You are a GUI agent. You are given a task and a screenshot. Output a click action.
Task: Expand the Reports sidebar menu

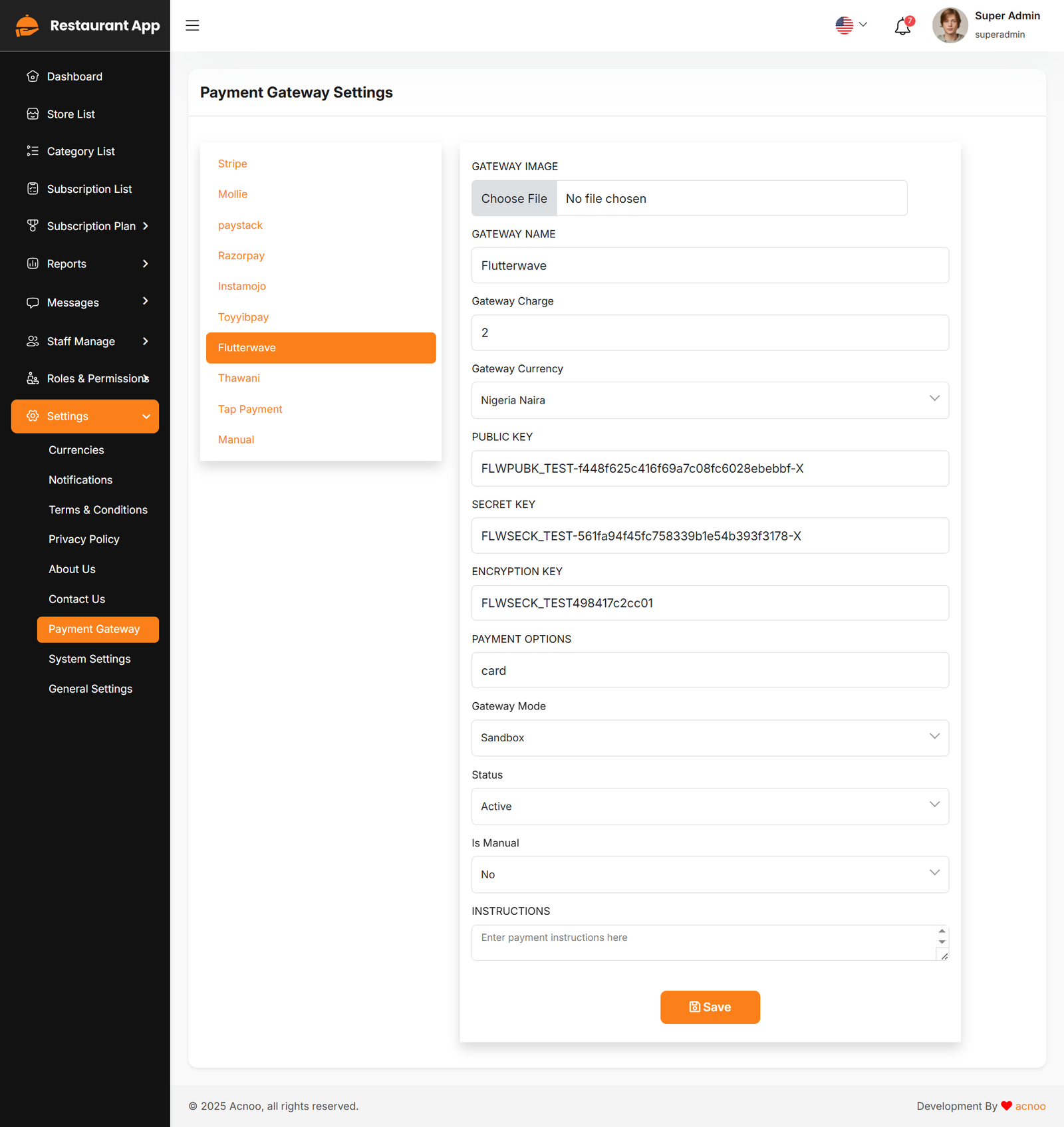(85, 264)
